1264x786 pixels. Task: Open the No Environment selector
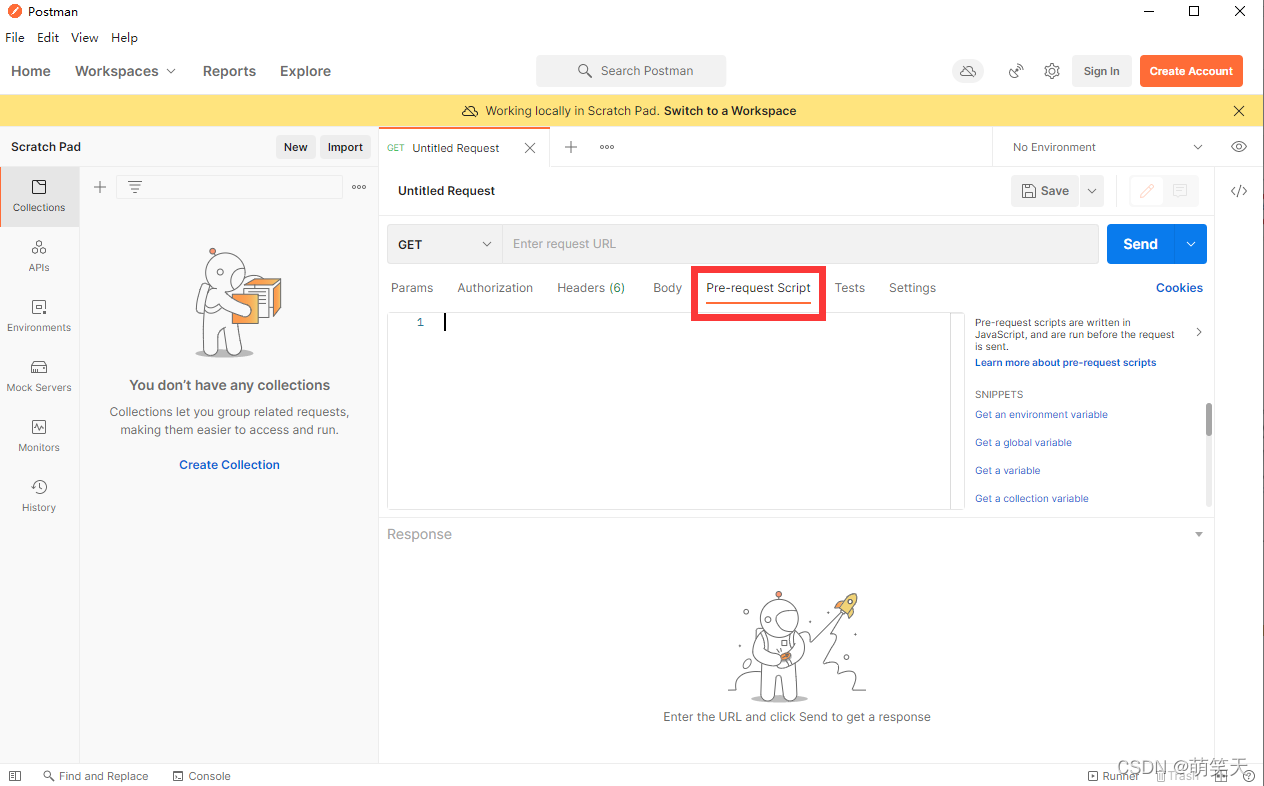1107,147
